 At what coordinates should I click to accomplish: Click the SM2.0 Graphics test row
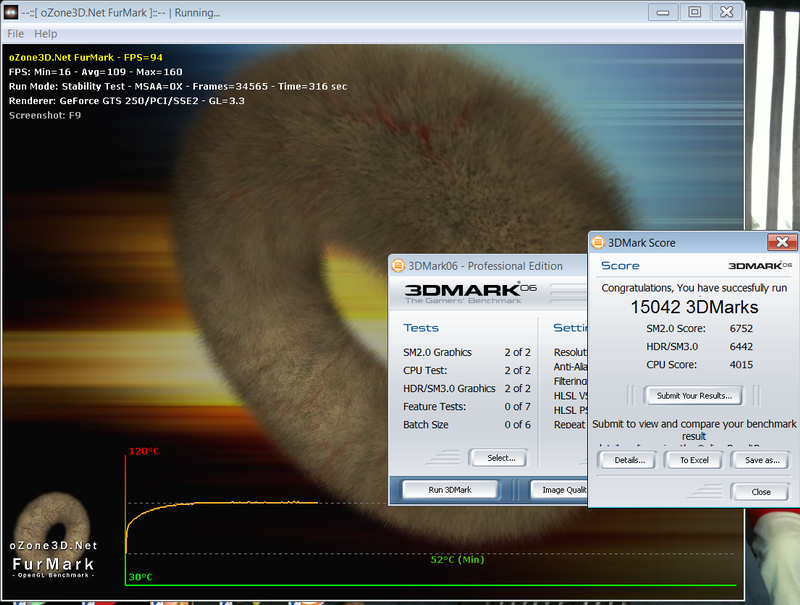(466, 352)
